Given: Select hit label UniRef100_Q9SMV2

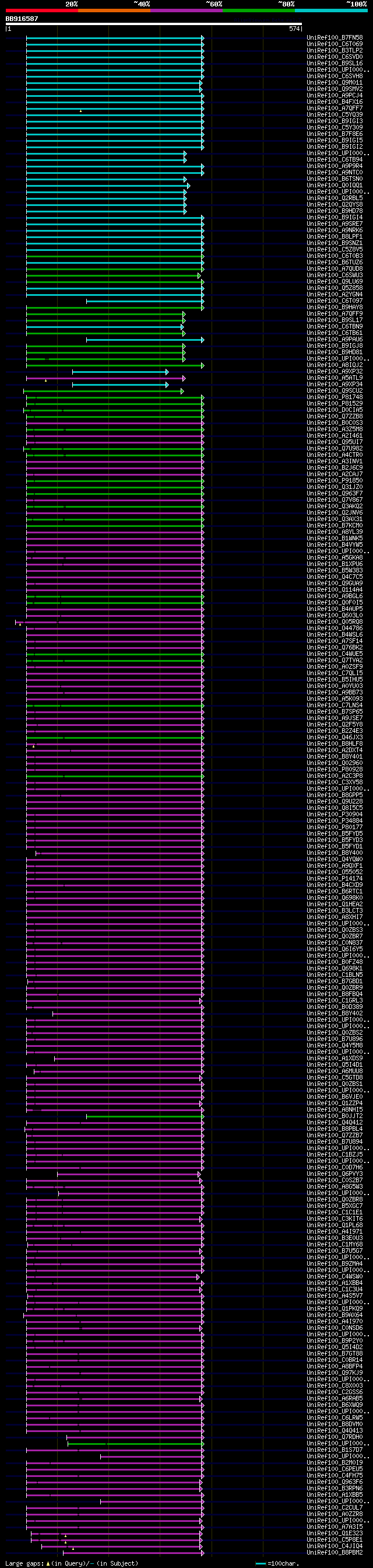Looking at the screenshot, I should [335, 89].
